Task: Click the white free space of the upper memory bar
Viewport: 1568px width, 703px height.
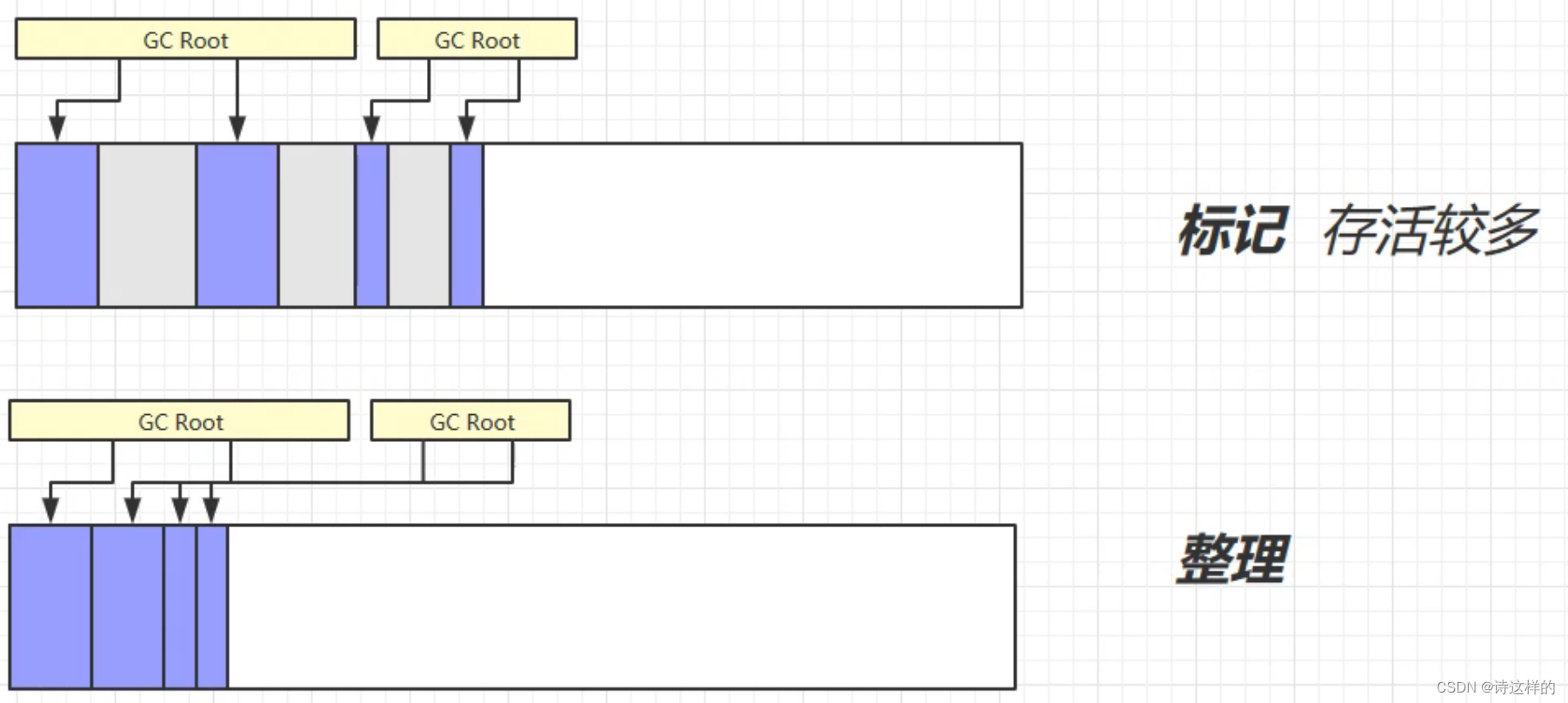Action: 752,225
